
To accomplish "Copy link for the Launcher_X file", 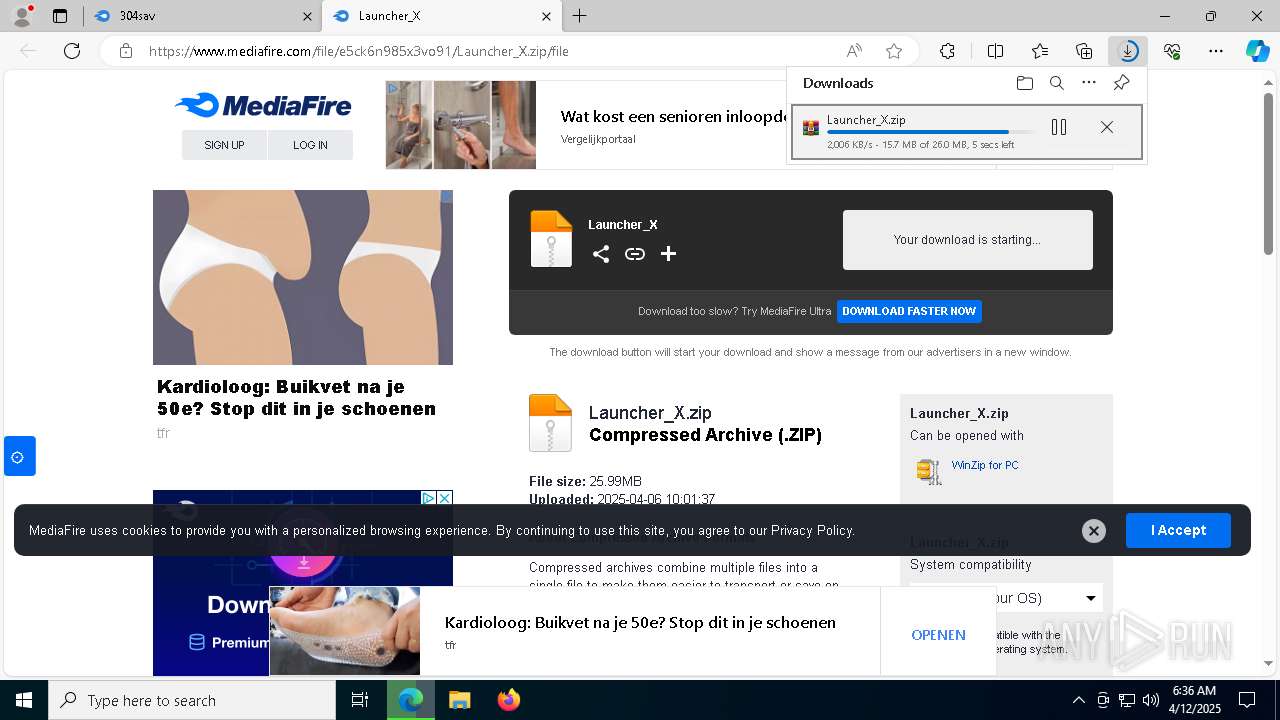I will (x=635, y=254).
